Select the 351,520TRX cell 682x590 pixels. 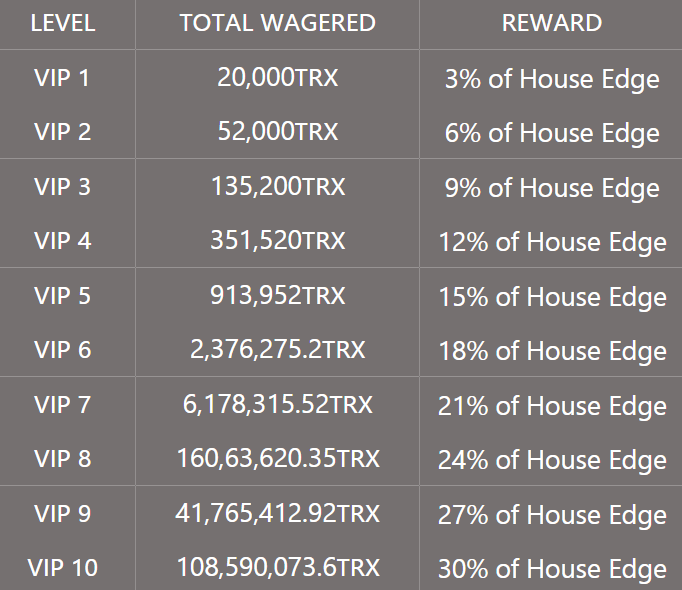coord(277,241)
